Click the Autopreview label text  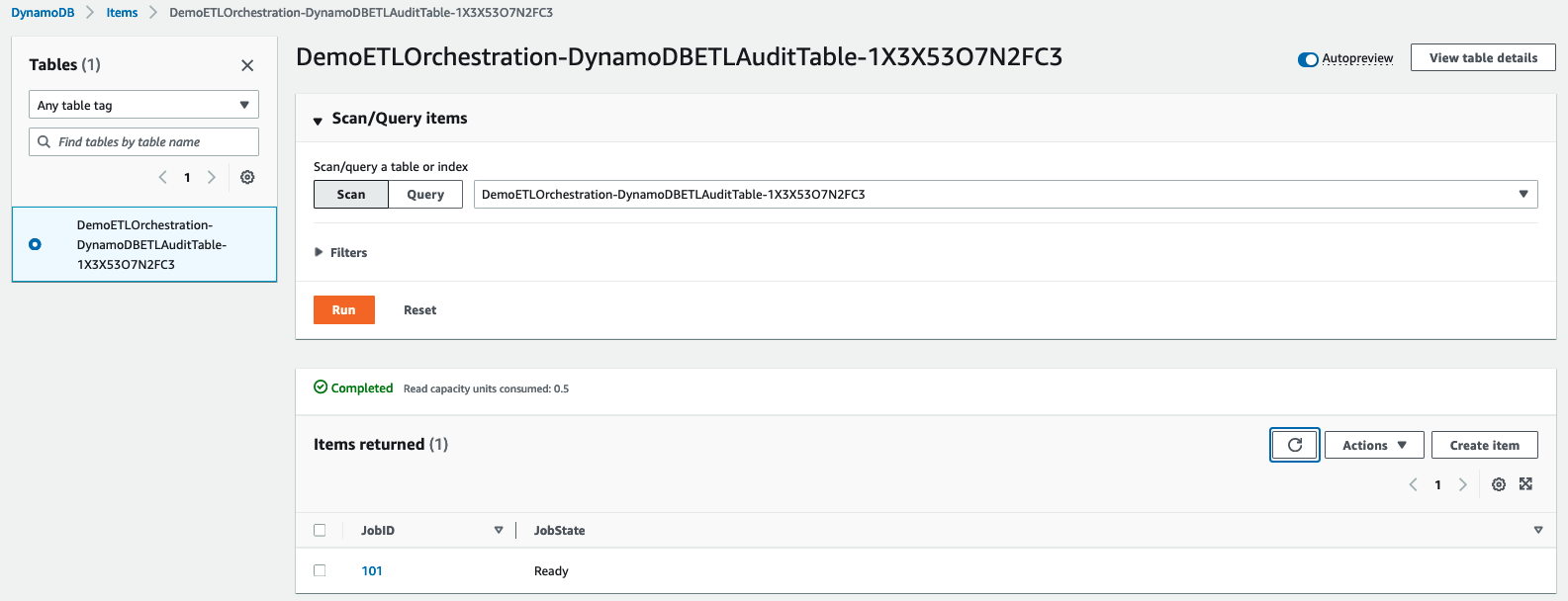(1357, 58)
